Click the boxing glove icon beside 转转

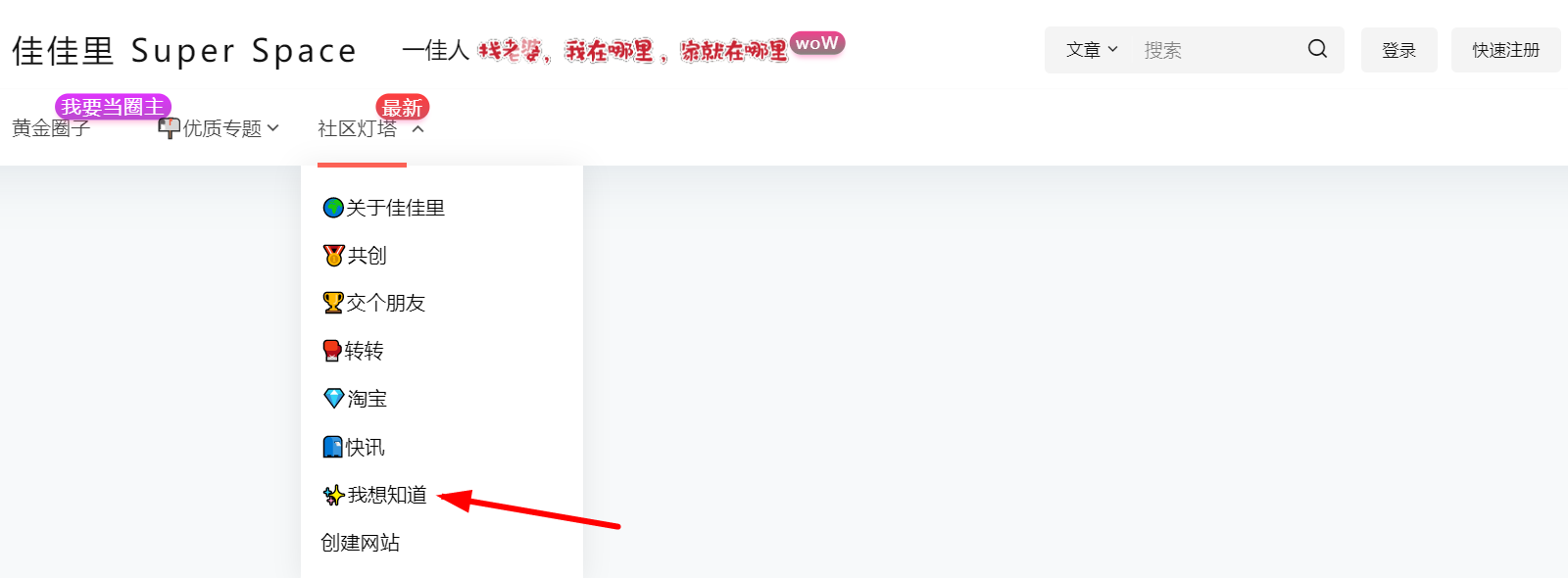333,351
